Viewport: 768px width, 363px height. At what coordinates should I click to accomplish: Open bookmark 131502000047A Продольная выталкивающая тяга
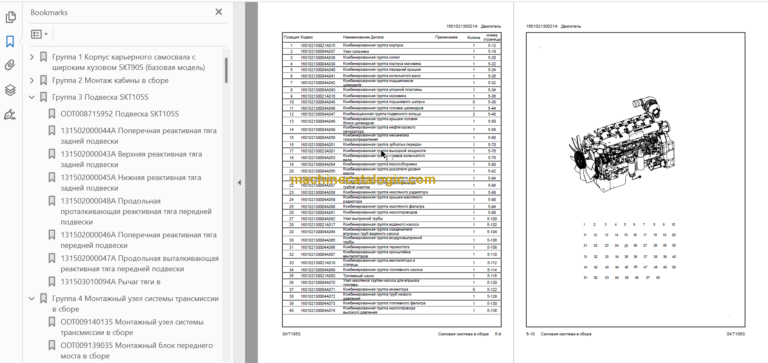pos(140,264)
